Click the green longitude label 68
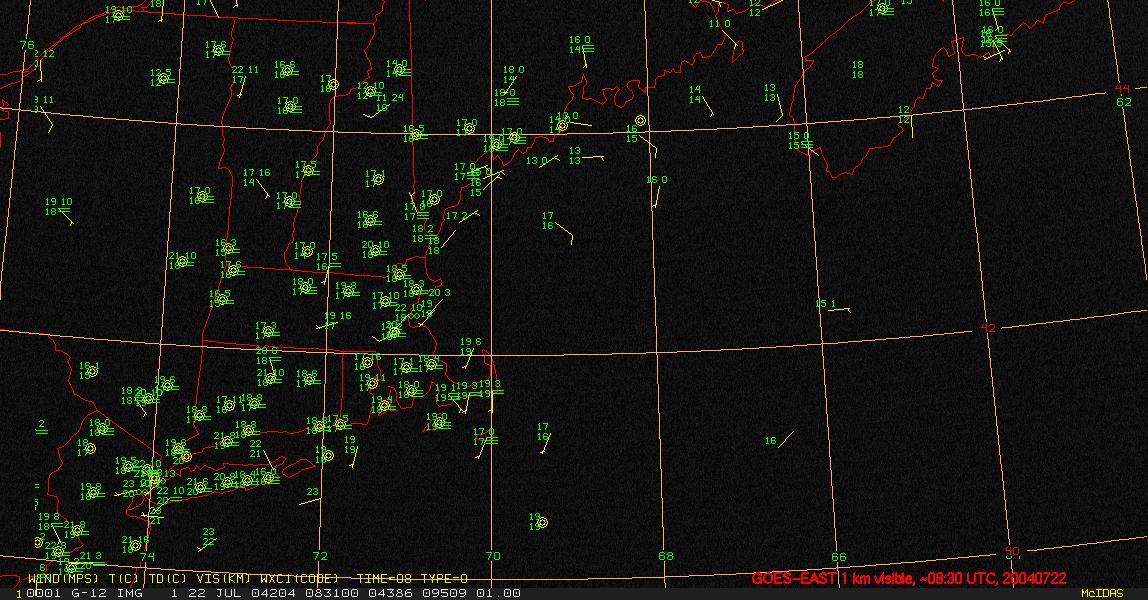Screen dimensions: 1148x600 click(x=666, y=556)
